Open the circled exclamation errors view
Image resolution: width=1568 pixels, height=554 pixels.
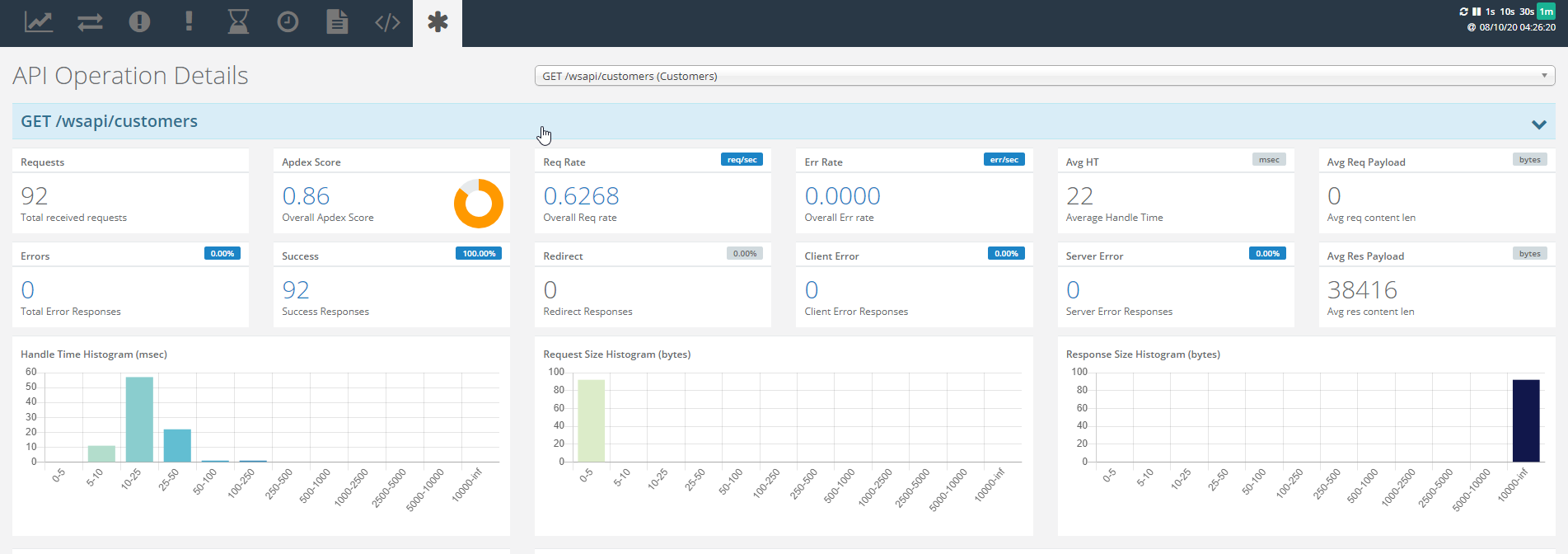[x=139, y=22]
